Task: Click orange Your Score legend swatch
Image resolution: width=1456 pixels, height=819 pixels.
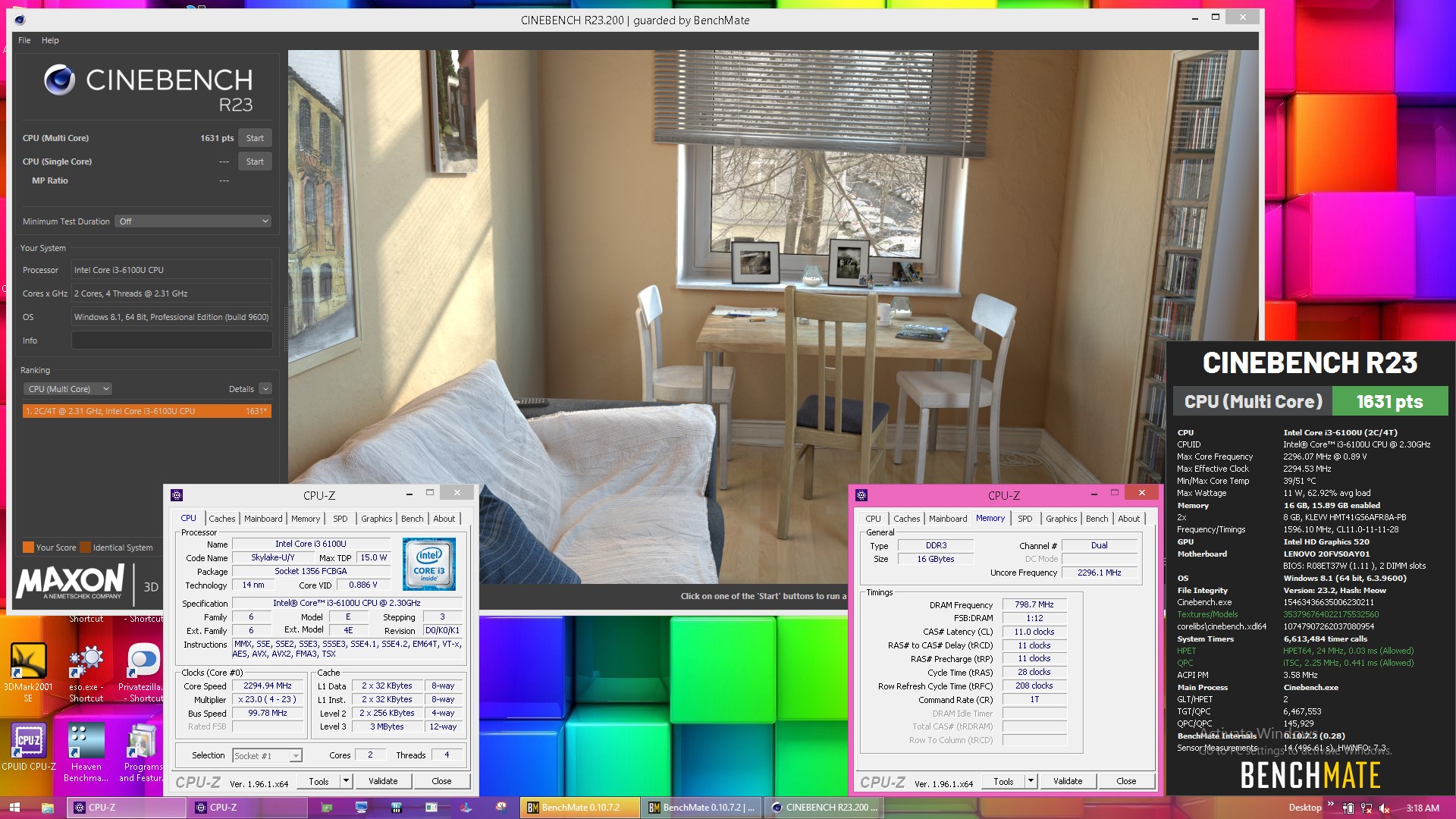Action: 28,548
